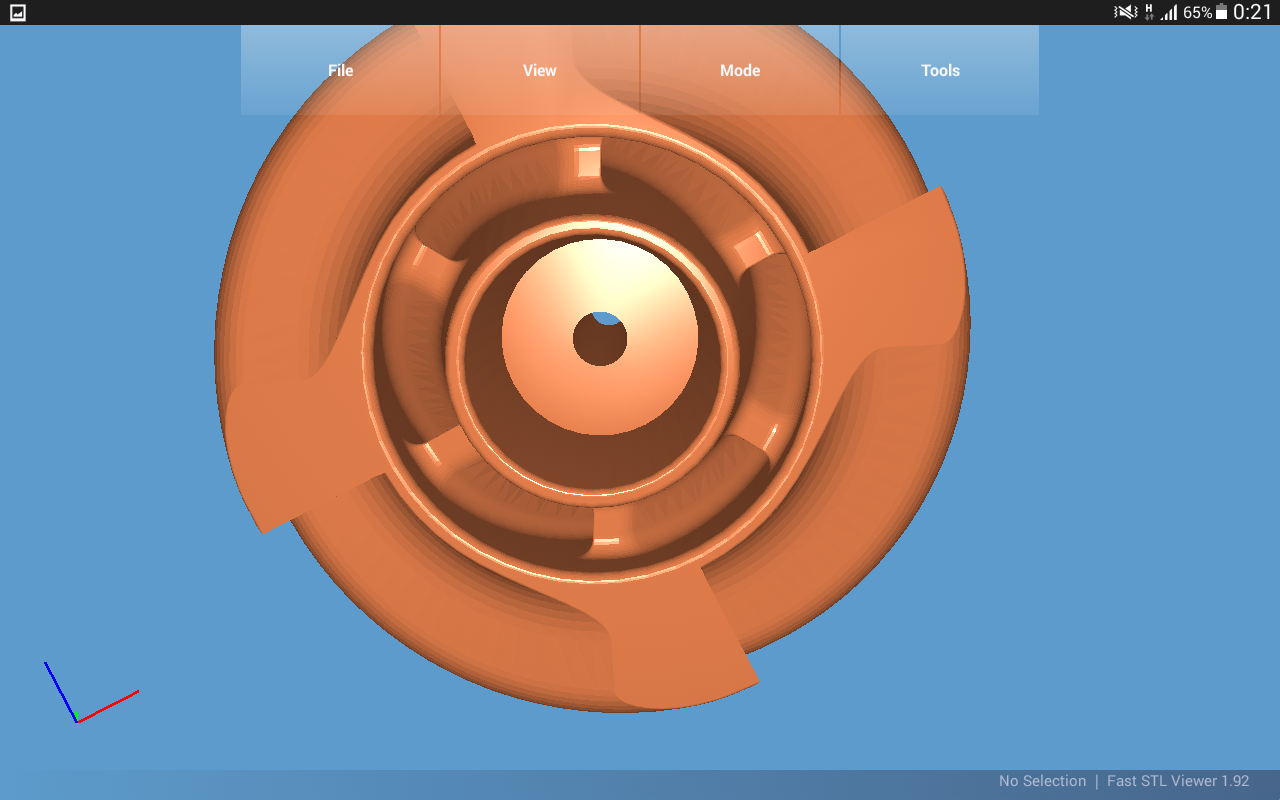Tap the mobile data H icon
This screenshot has height=800, width=1280.
[1149, 12]
